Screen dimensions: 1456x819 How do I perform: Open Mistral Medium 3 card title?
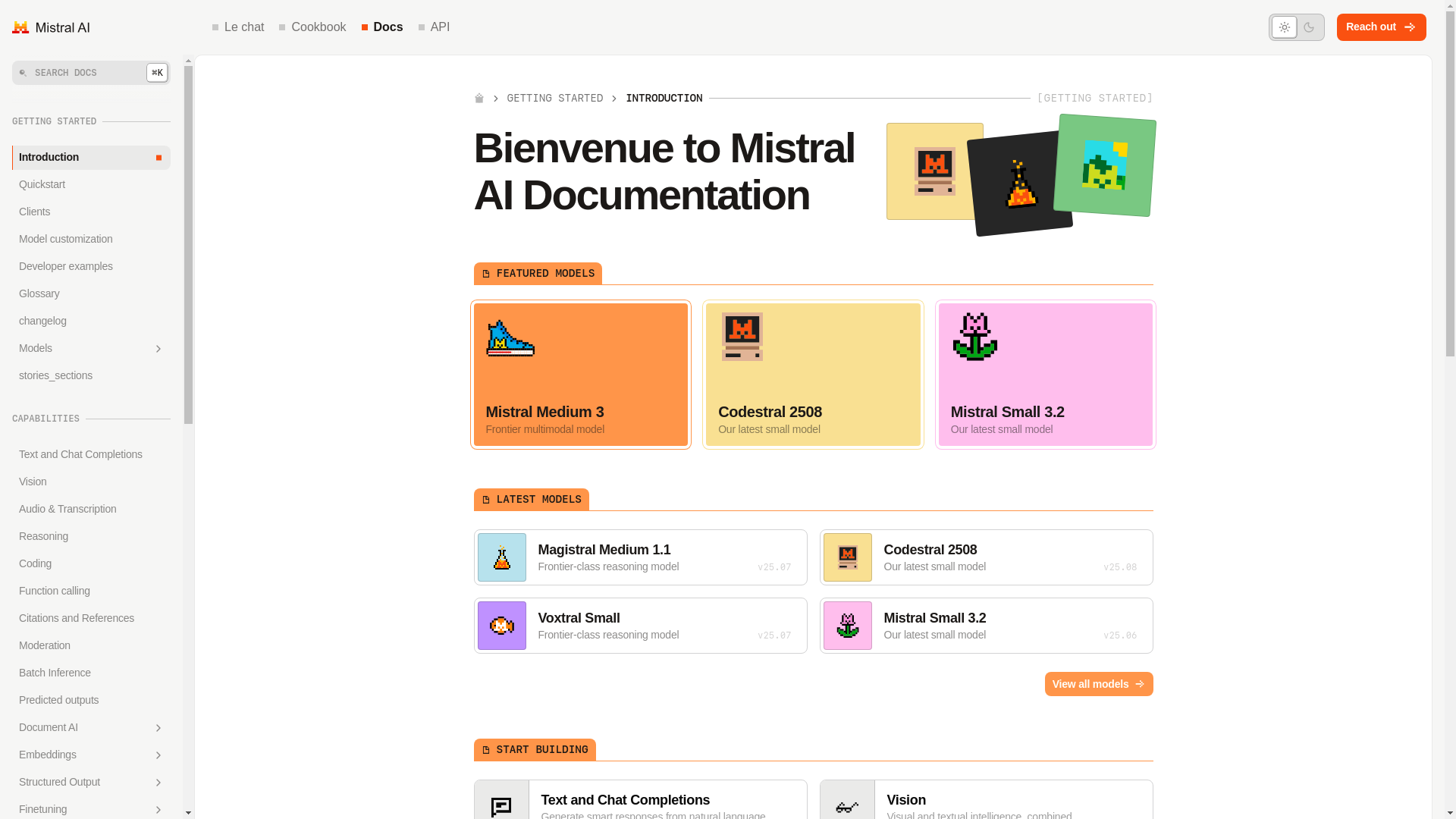coord(544,412)
